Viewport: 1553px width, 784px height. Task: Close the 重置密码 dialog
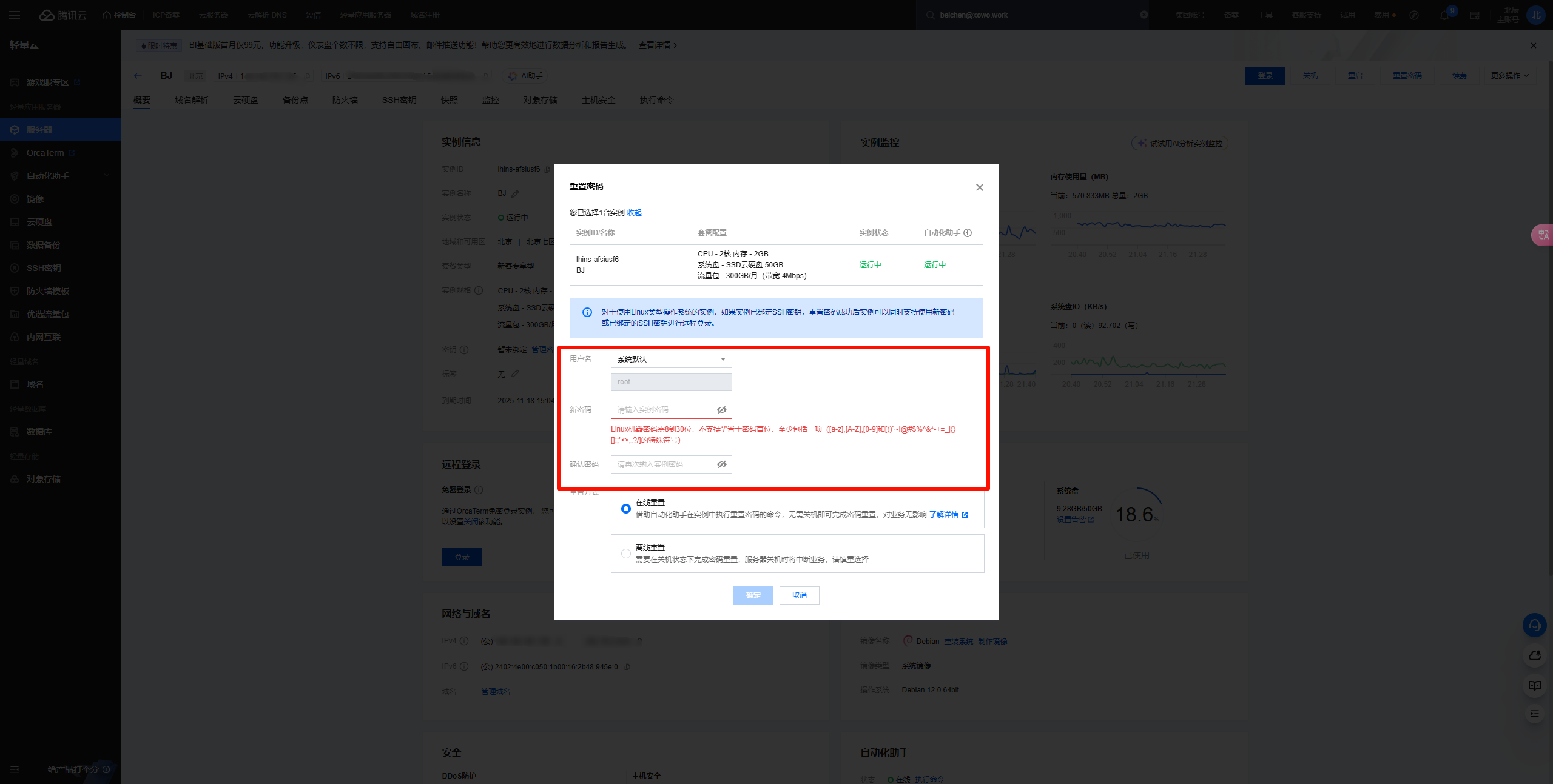pyautogui.click(x=979, y=187)
